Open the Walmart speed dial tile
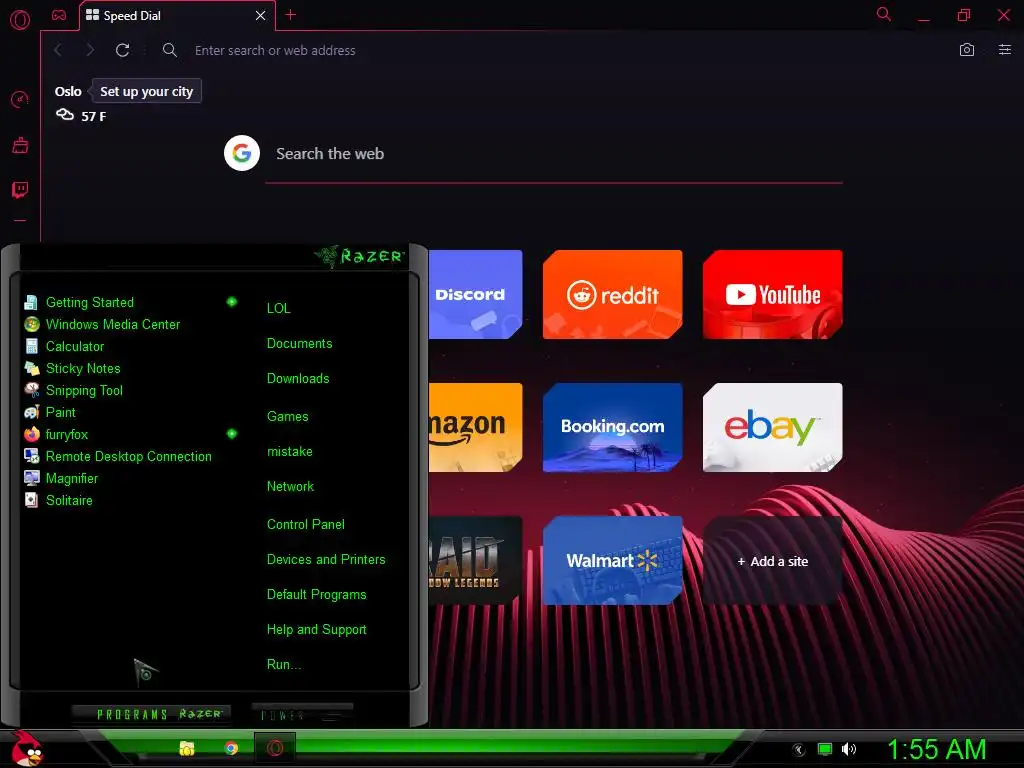The height and width of the screenshot is (768, 1024). coord(613,561)
